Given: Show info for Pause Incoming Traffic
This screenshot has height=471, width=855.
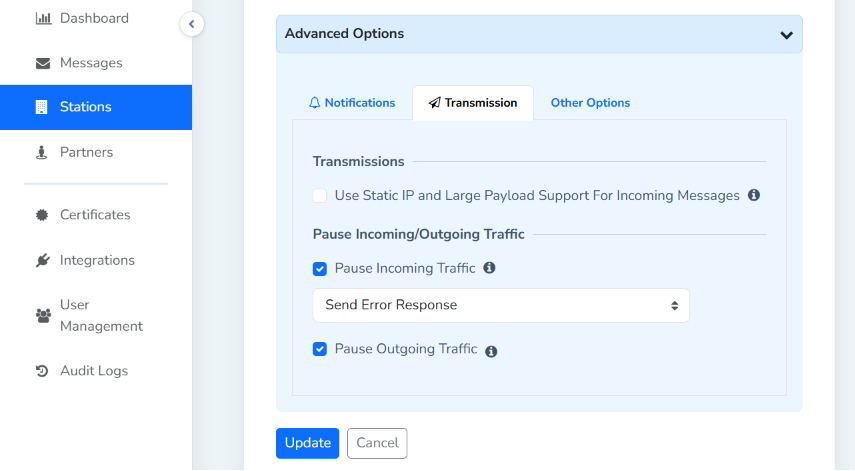Looking at the screenshot, I should pyautogui.click(x=489, y=268).
